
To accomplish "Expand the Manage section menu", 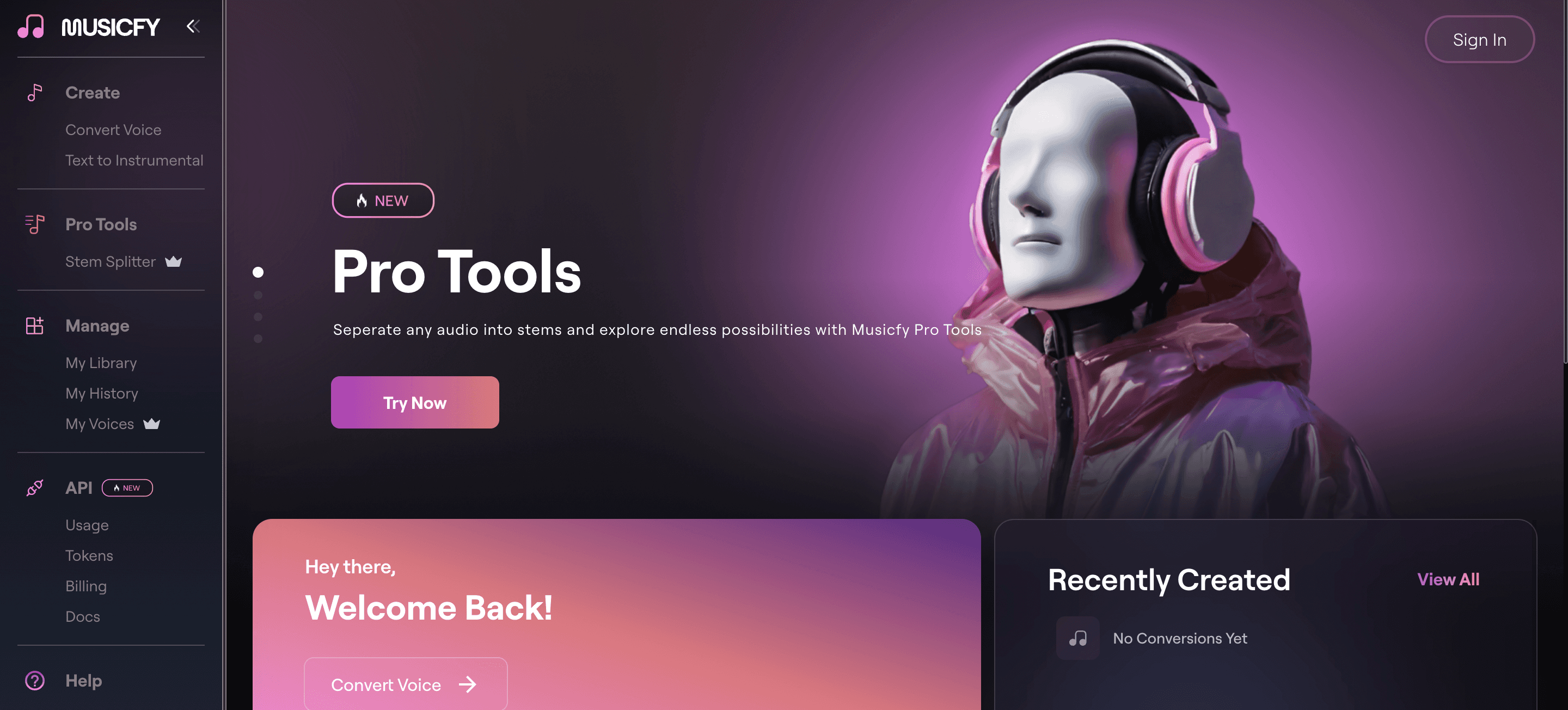I will (x=96, y=325).
